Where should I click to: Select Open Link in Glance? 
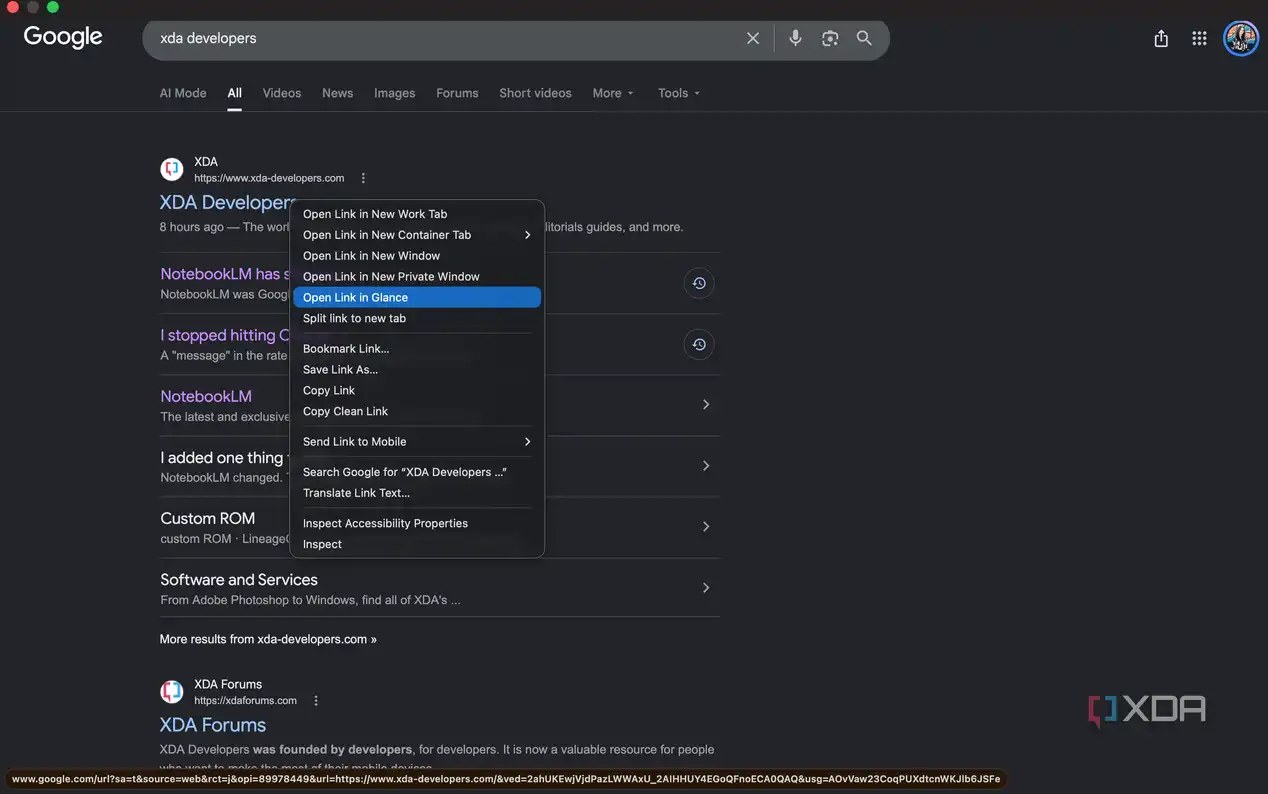[417, 297]
